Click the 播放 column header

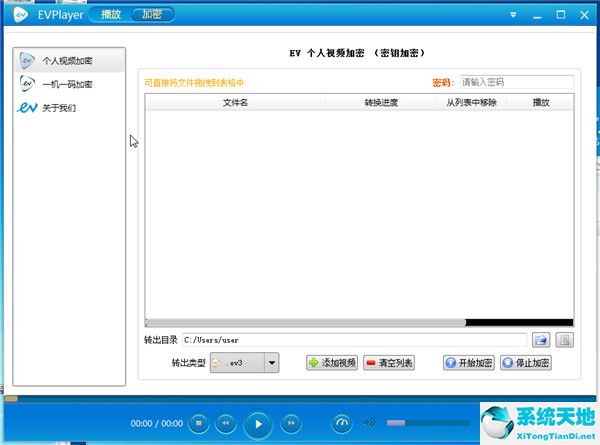point(540,103)
